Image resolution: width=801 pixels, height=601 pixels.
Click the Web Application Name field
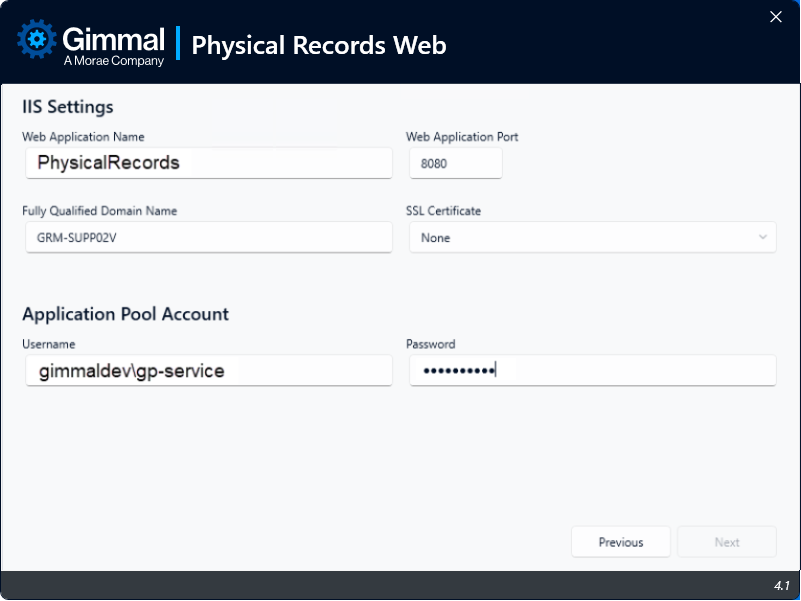click(x=208, y=162)
